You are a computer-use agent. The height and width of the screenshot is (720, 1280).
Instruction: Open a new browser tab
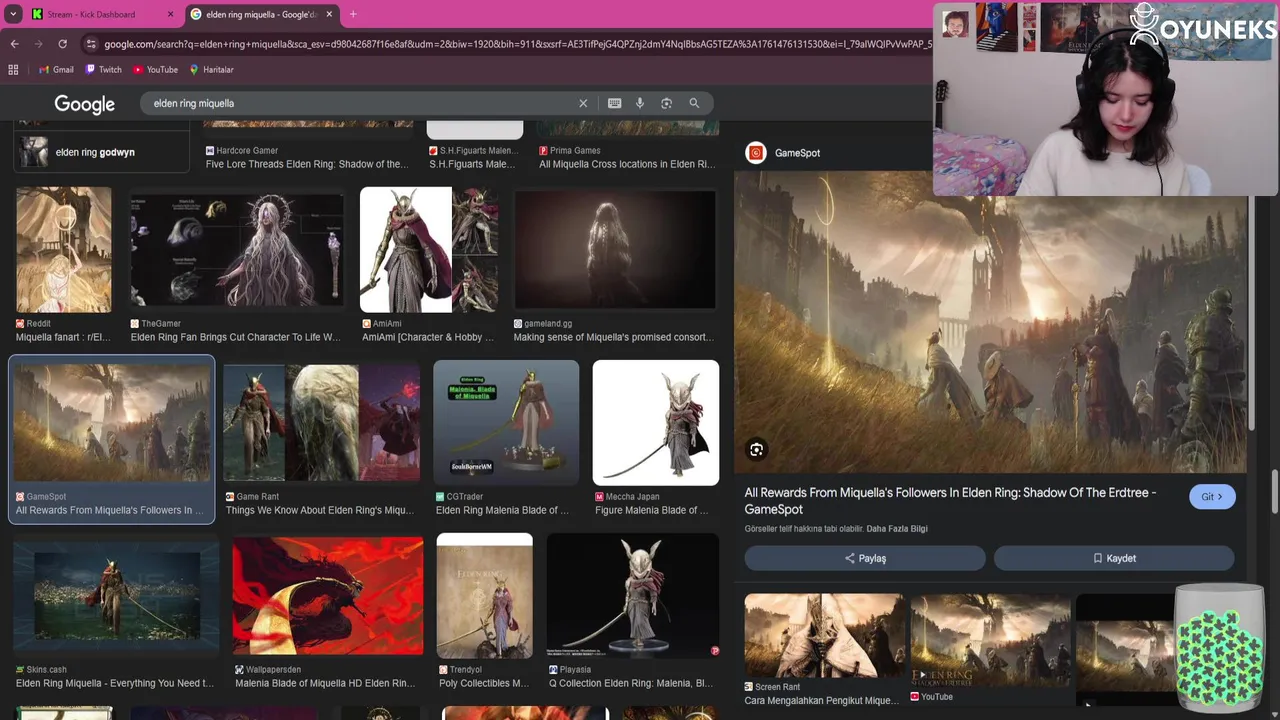coord(353,14)
